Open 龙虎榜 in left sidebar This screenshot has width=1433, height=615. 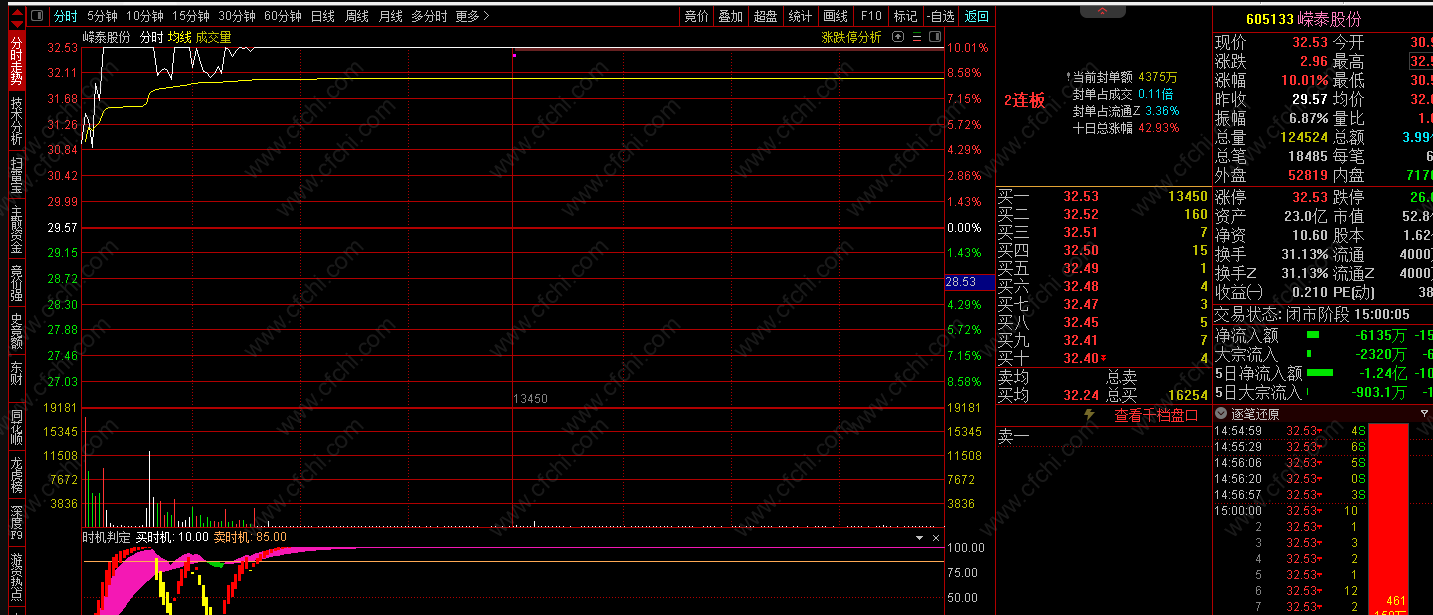click(x=16, y=476)
